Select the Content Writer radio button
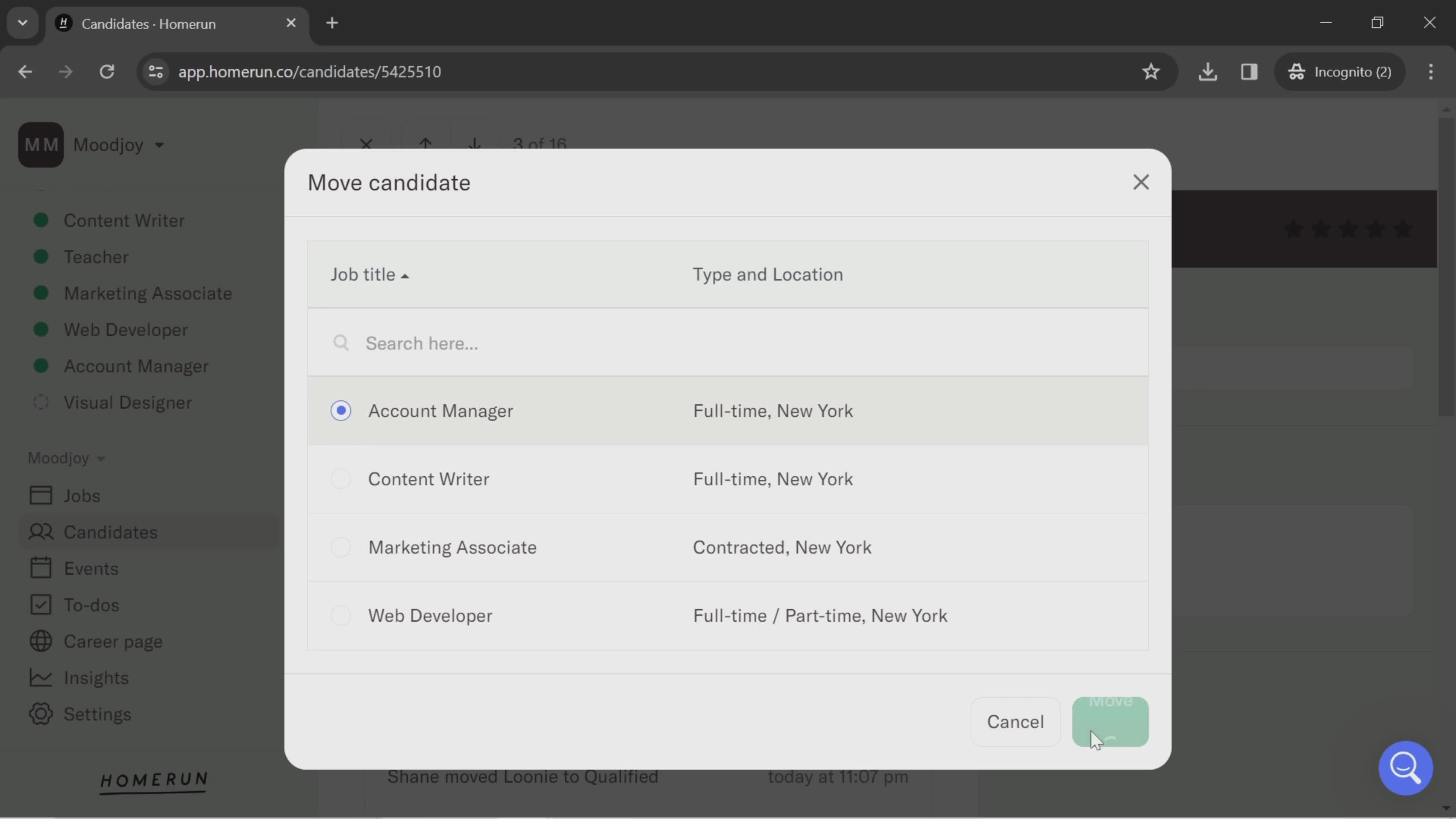1456x819 pixels. point(341,479)
